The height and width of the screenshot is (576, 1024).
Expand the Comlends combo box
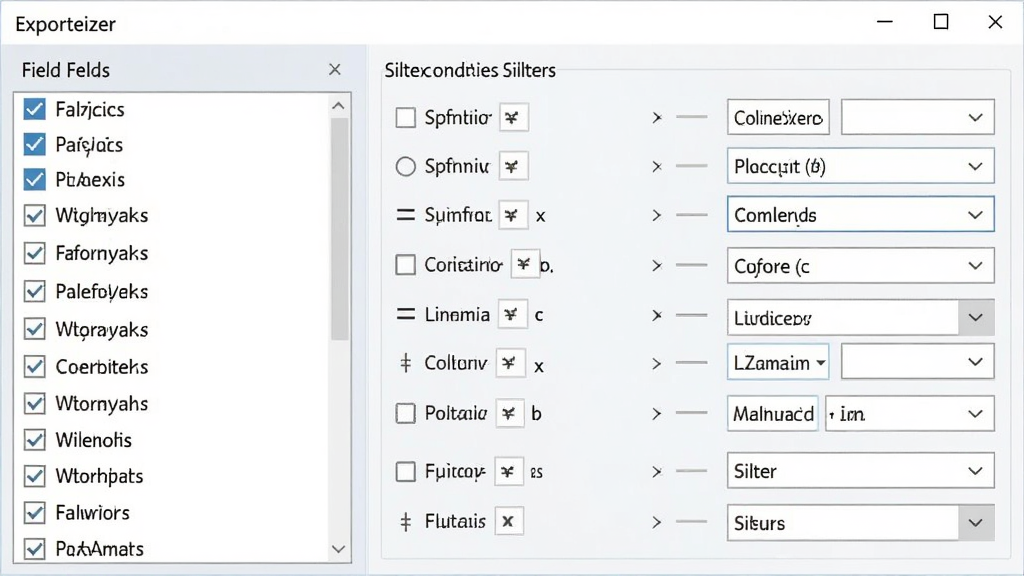(861, 215)
